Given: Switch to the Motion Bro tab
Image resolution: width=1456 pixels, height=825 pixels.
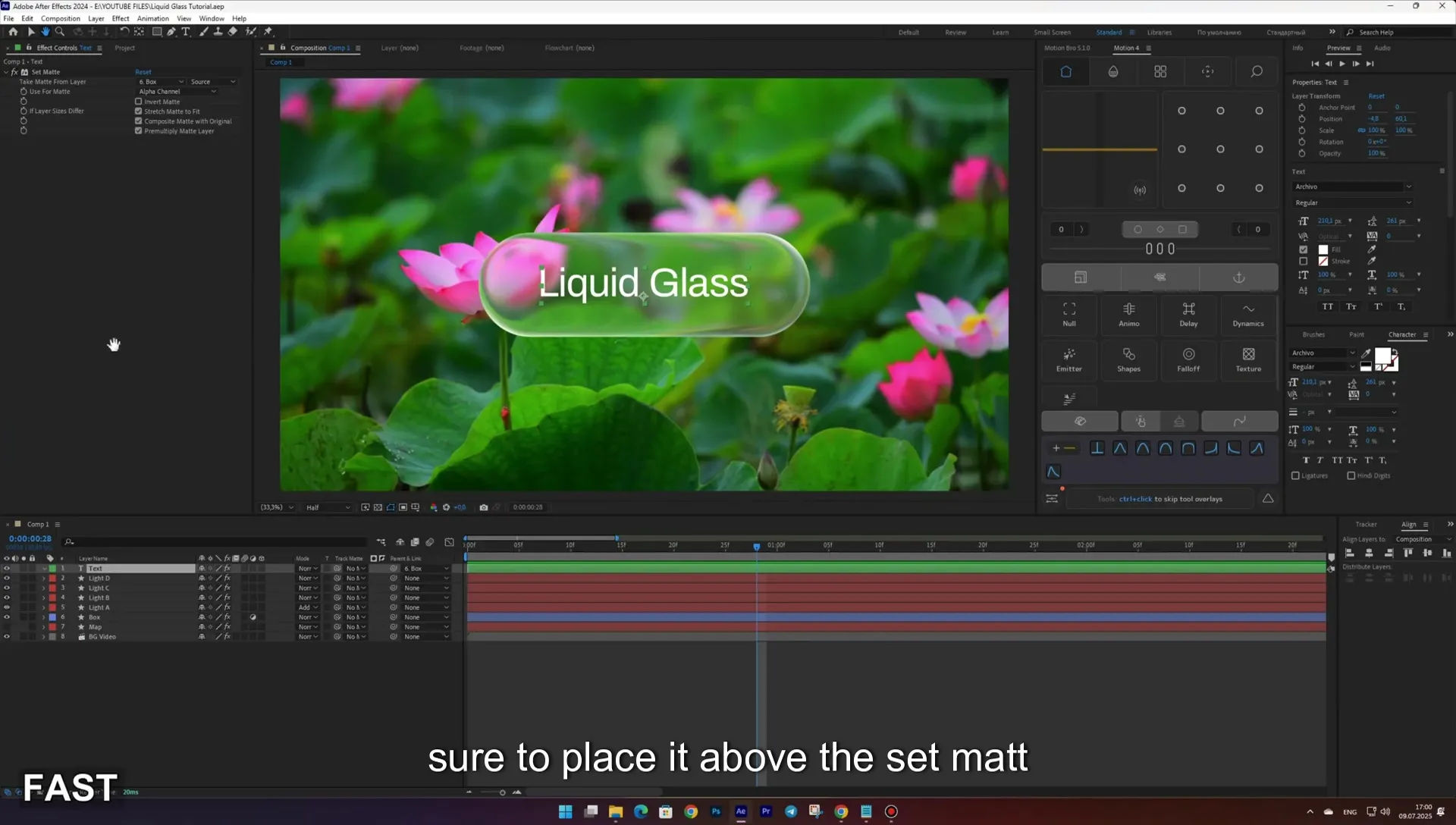Looking at the screenshot, I should pyautogui.click(x=1067, y=48).
